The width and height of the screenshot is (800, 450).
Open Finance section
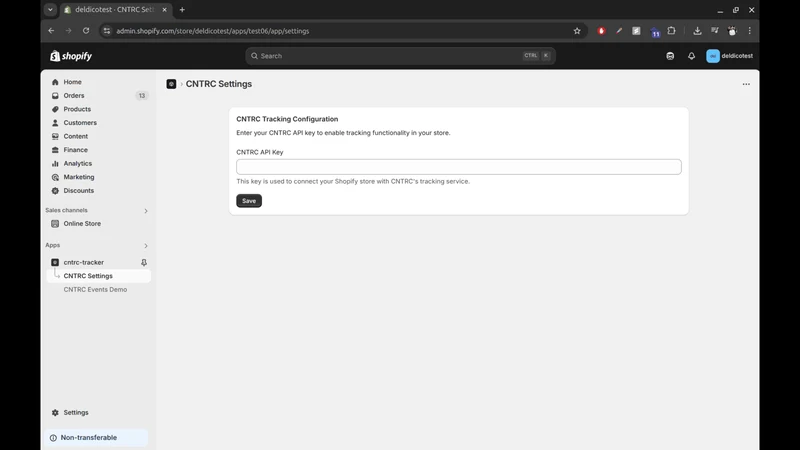tap(76, 150)
